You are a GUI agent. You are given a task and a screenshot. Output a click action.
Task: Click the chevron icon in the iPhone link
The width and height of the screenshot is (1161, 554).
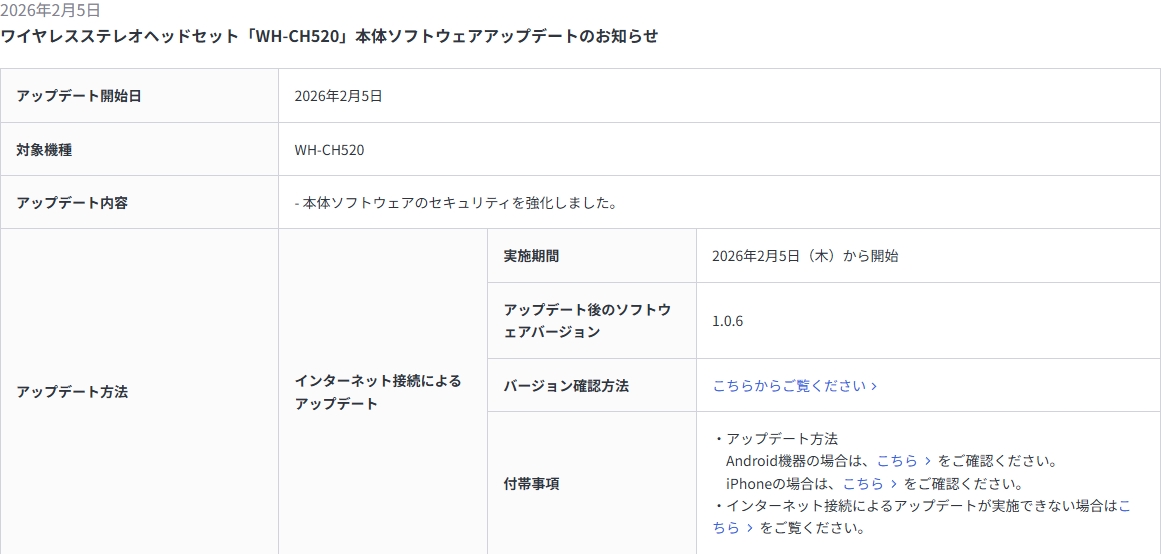894,484
